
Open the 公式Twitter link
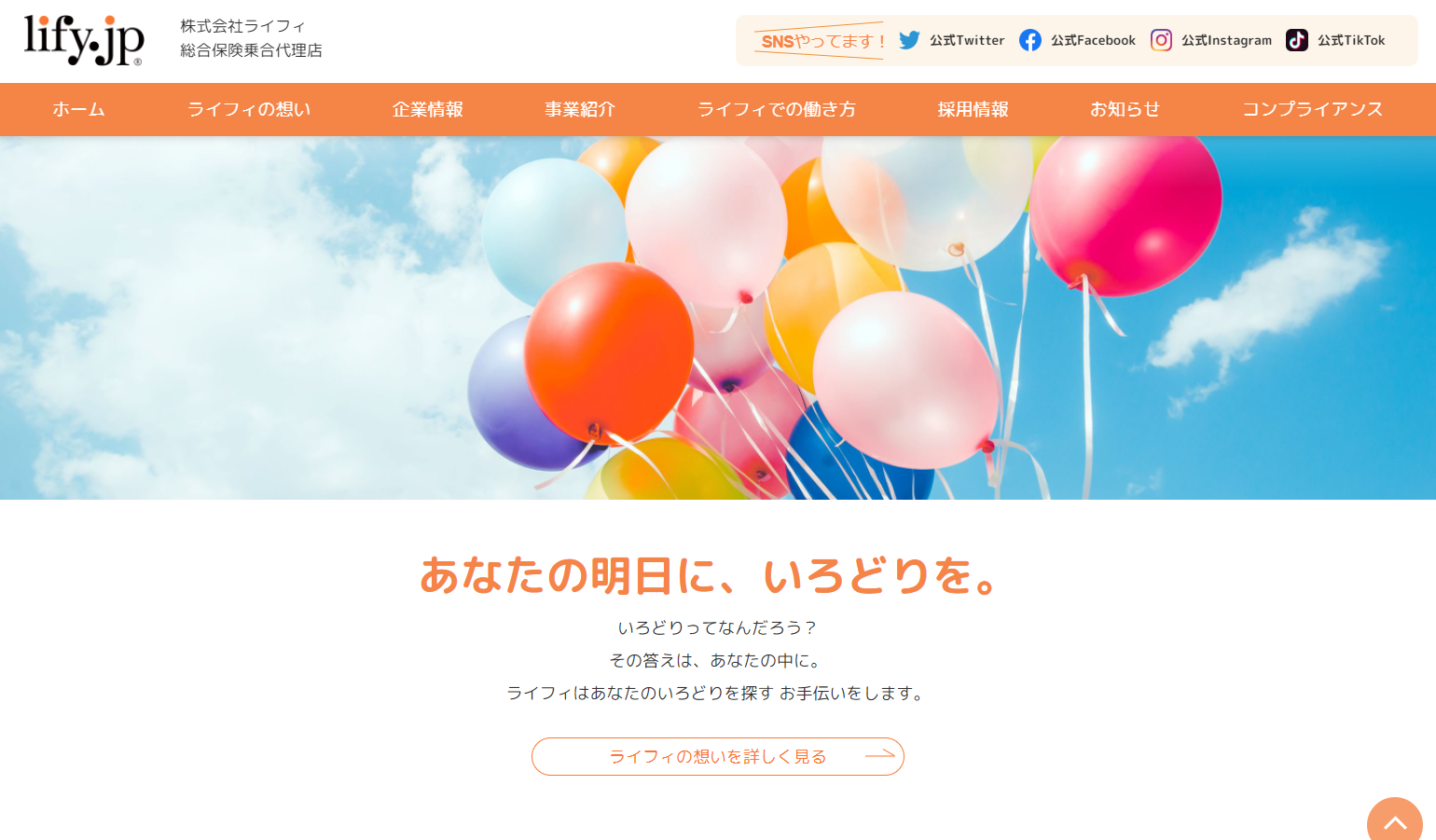click(x=951, y=40)
